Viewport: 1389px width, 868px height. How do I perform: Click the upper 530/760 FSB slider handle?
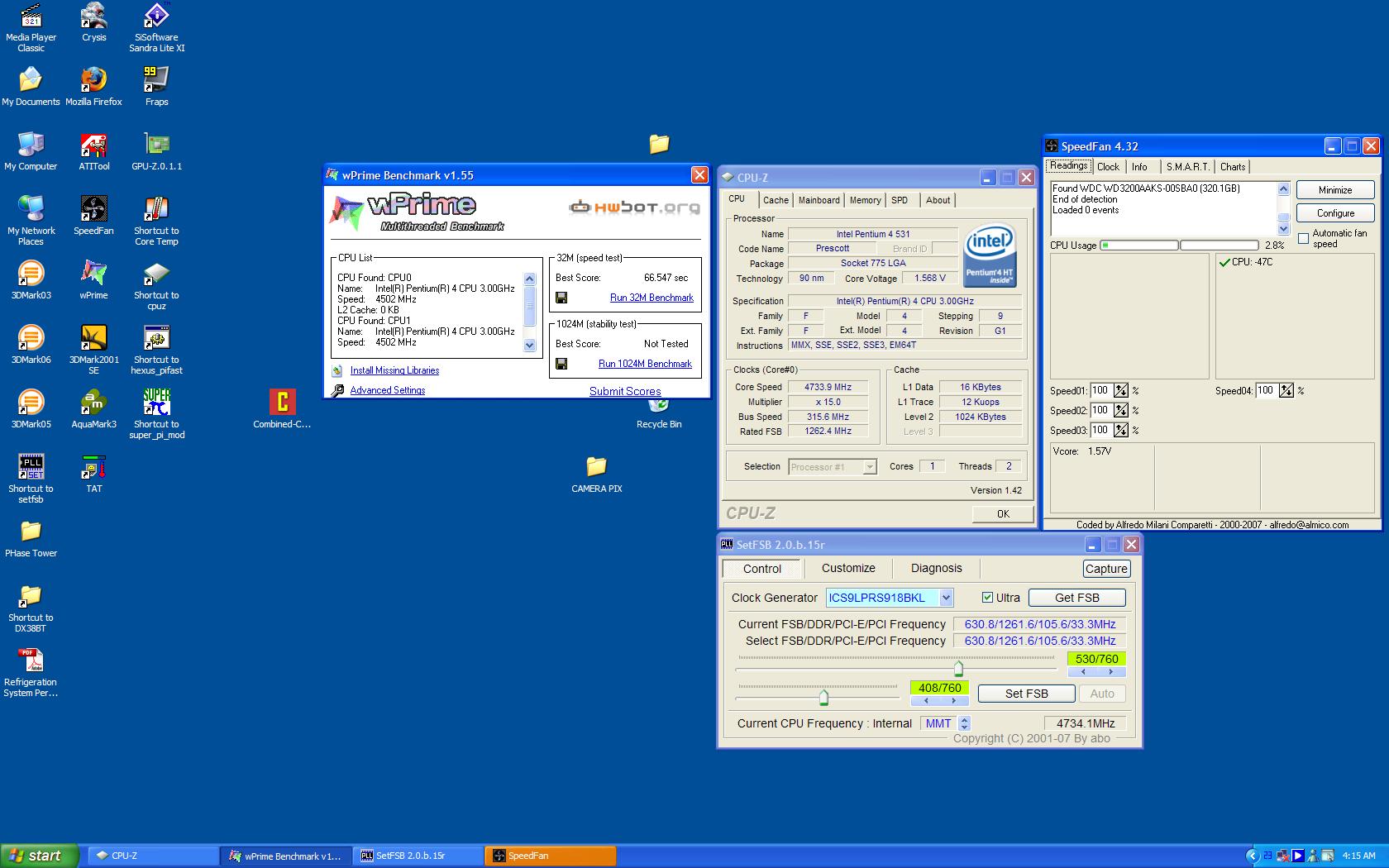tap(958, 668)
